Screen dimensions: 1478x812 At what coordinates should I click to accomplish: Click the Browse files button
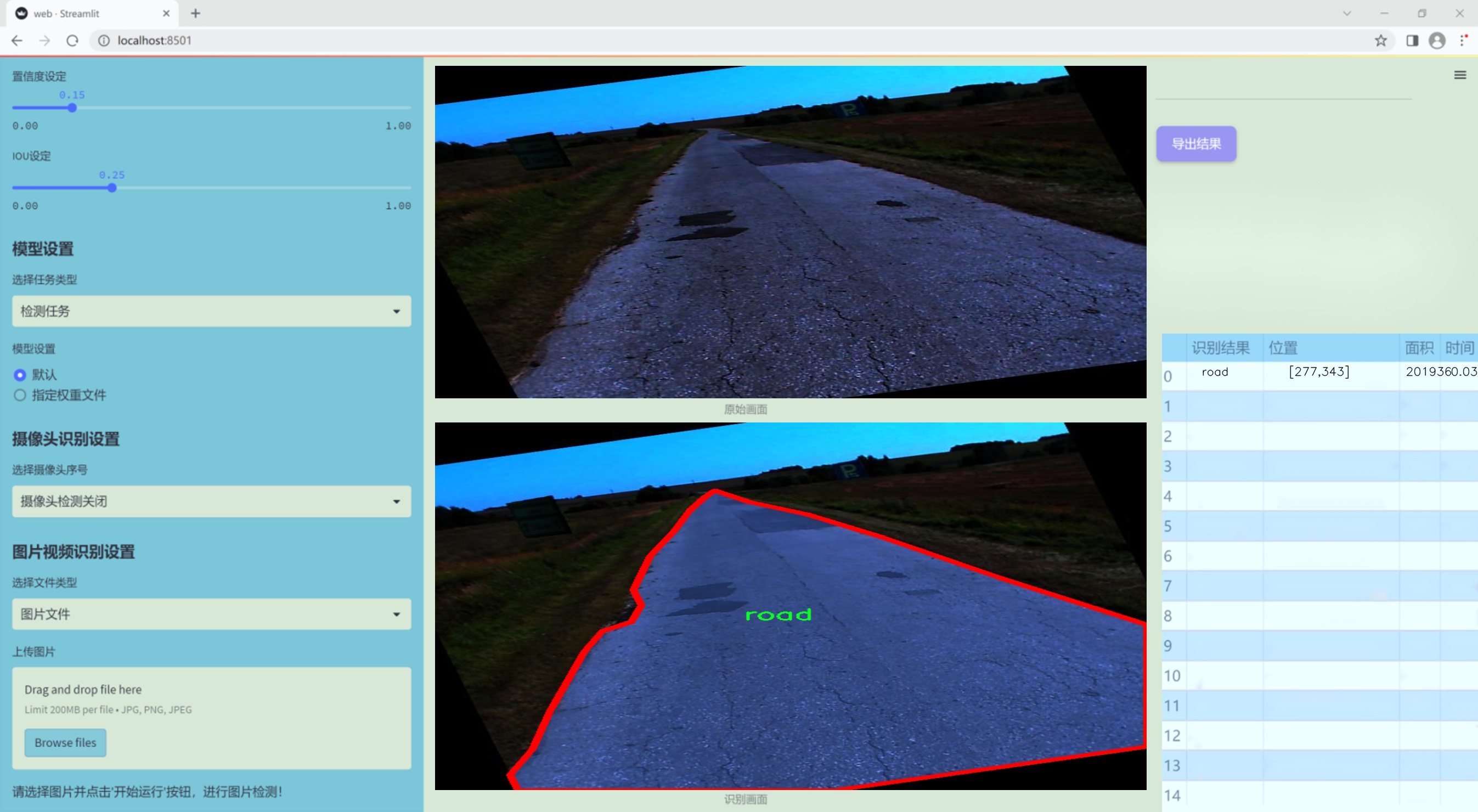click(x=65, y=742)
